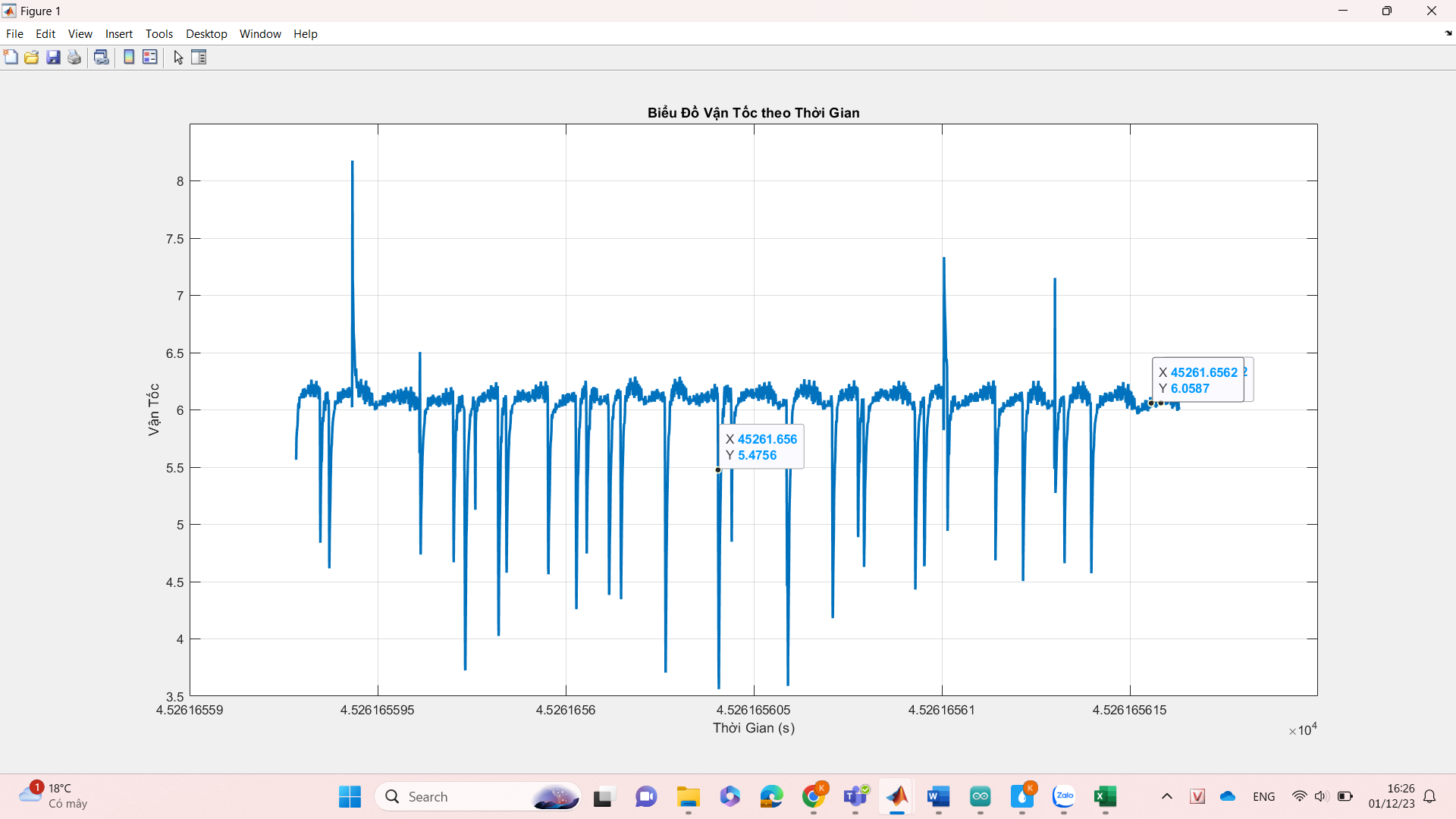Click the New Figure toolbar icon

point(11,58)
